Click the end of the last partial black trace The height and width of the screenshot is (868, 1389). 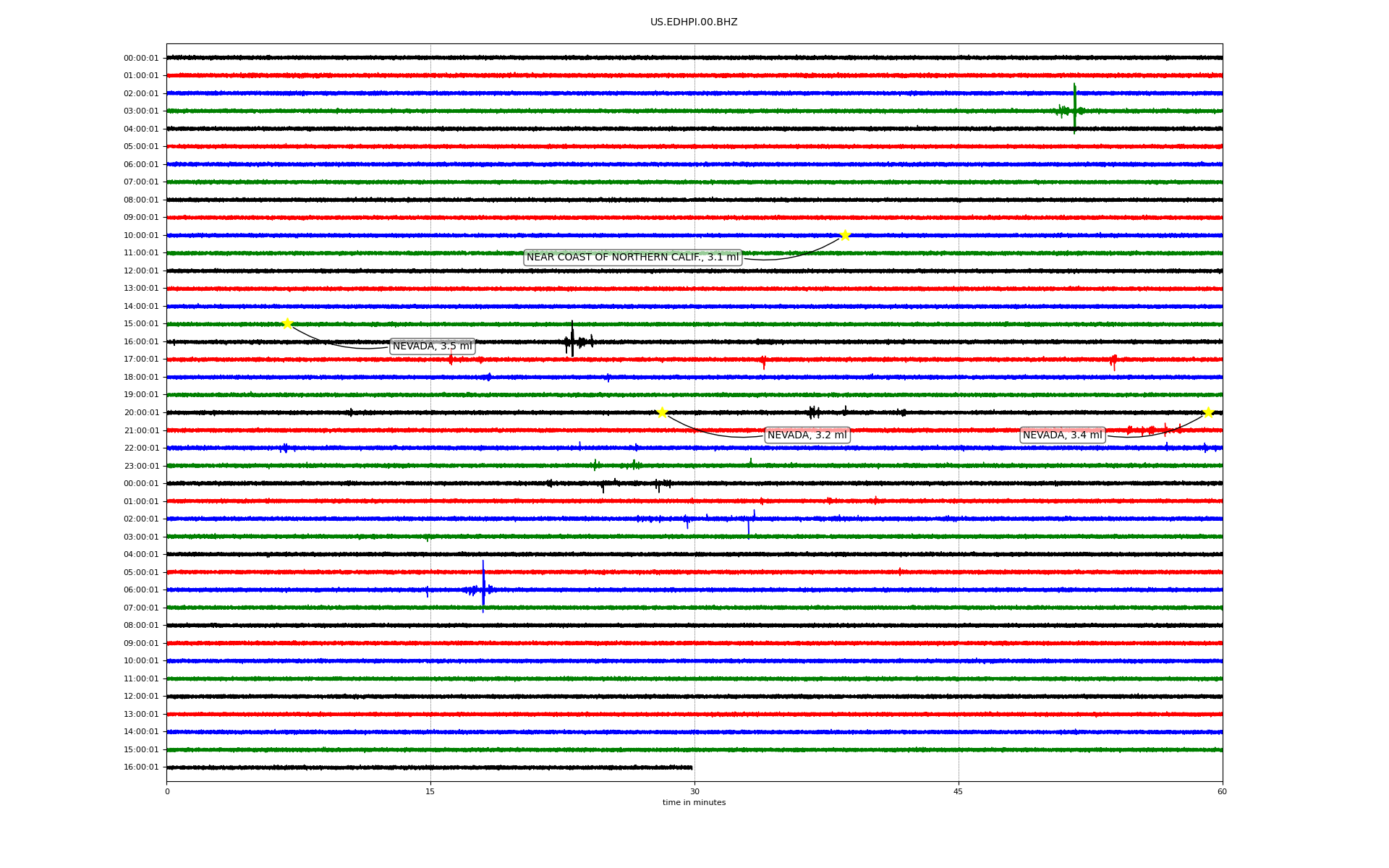point(691,767)
